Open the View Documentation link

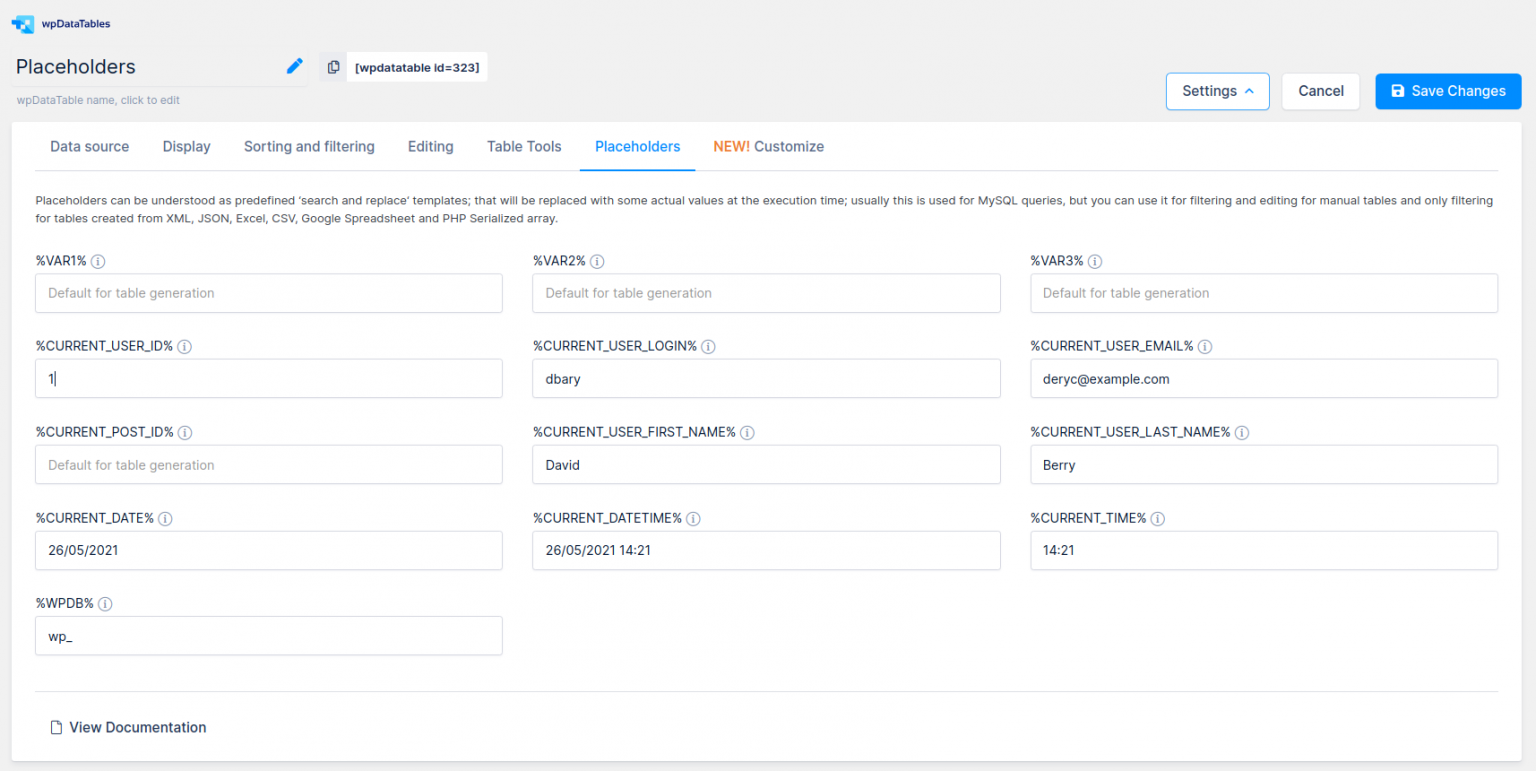pyautogui.click(x=137, y=727)
